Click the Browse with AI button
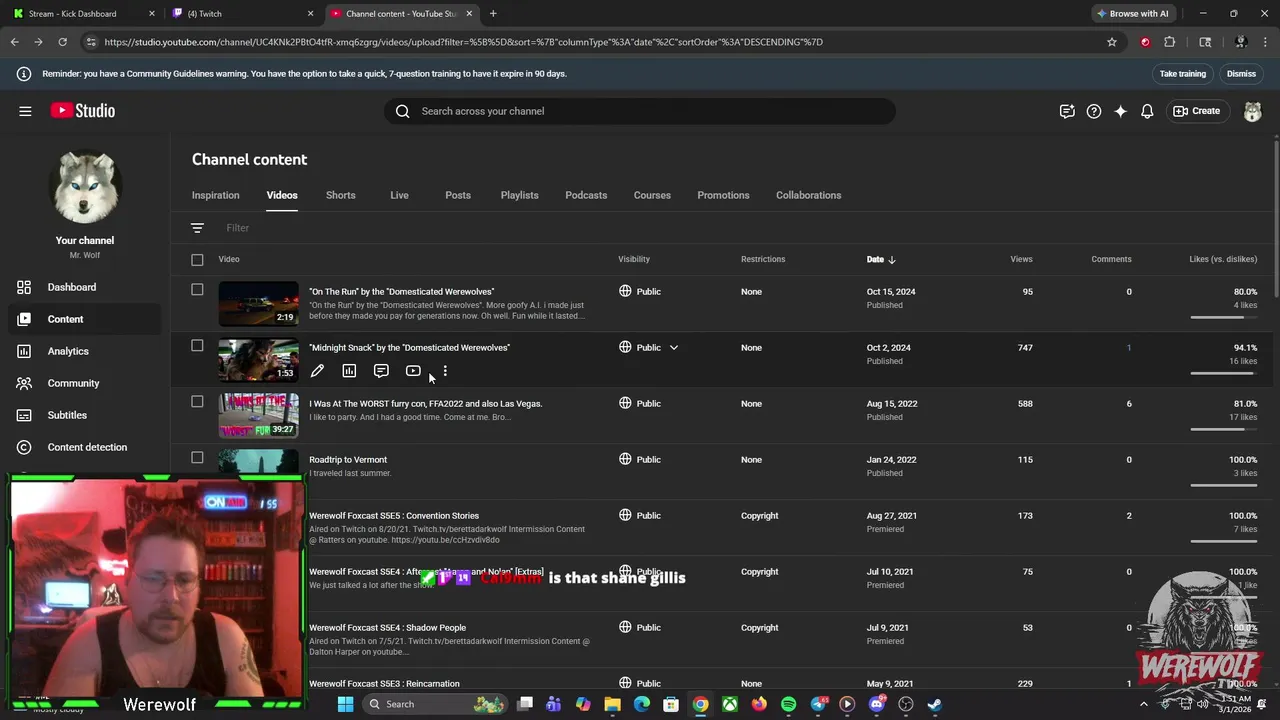This screenshot has width=1280, height=720. point(1132,14)
